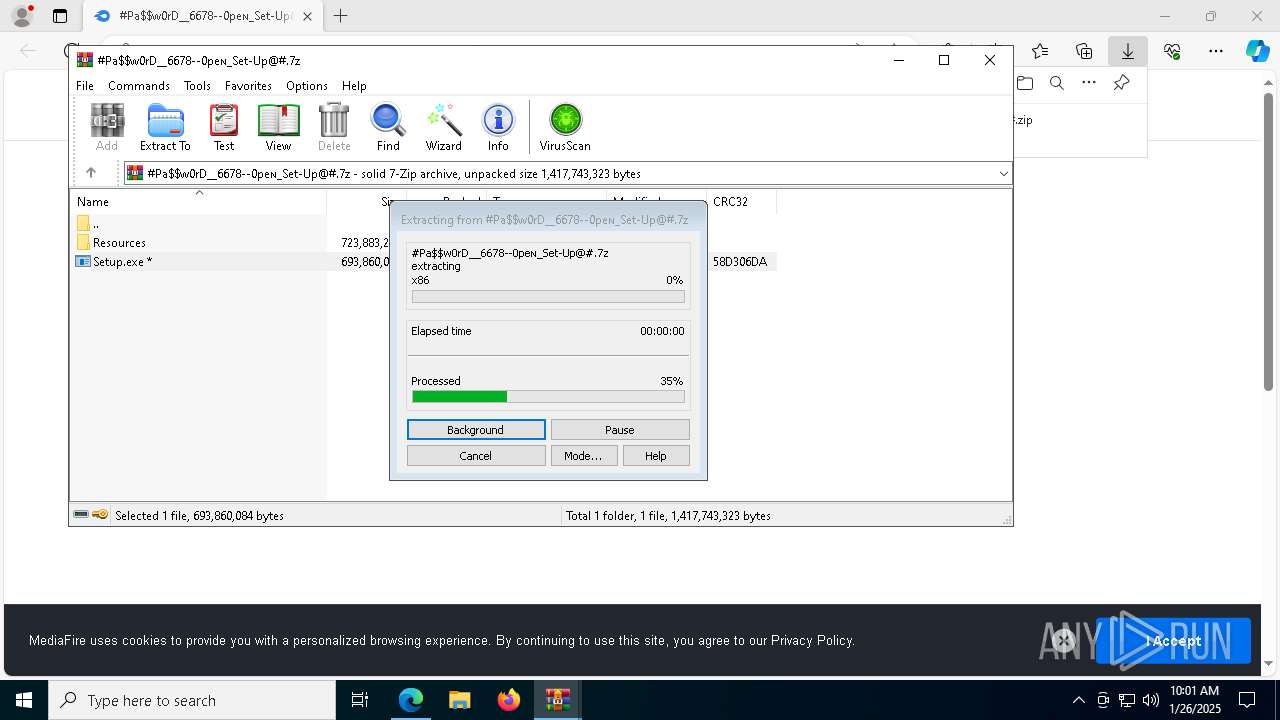The image size is (1280, 720).
Task: Click the key icon in status bar
Action: pos(100,515)
